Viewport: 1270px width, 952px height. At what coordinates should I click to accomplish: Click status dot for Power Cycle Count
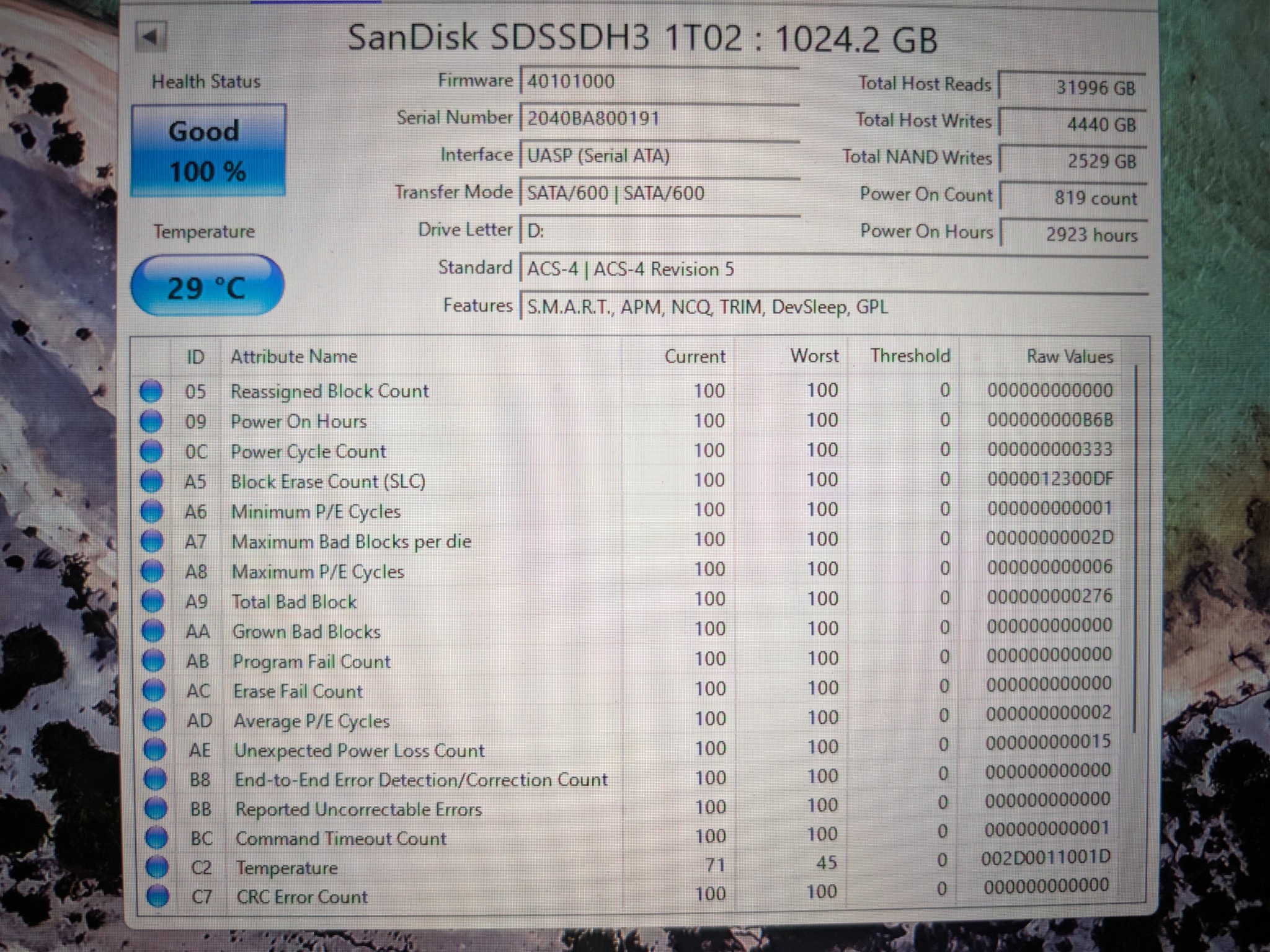pyautogui.click(x=151, y=451)
